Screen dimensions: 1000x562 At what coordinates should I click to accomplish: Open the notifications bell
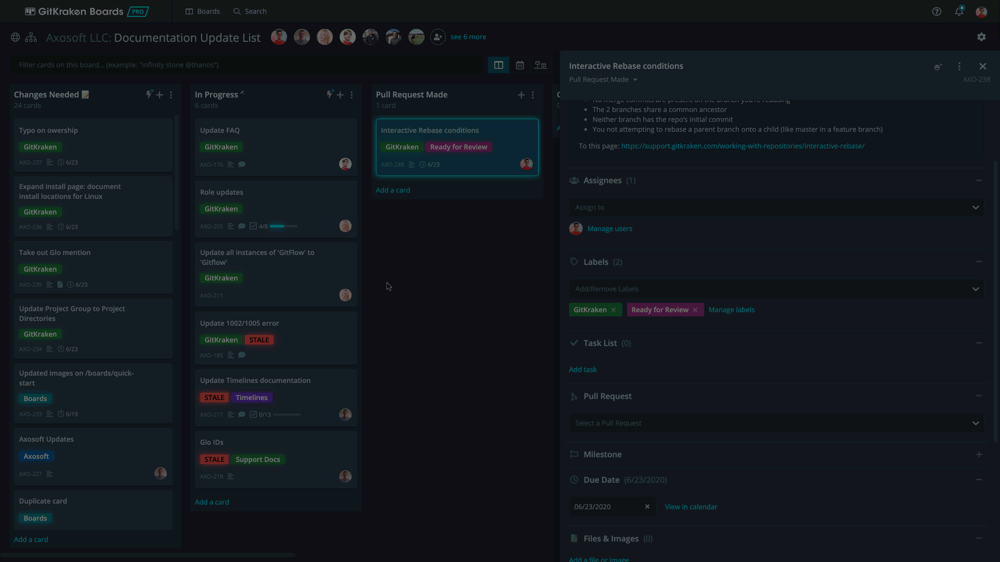point(959,11)
